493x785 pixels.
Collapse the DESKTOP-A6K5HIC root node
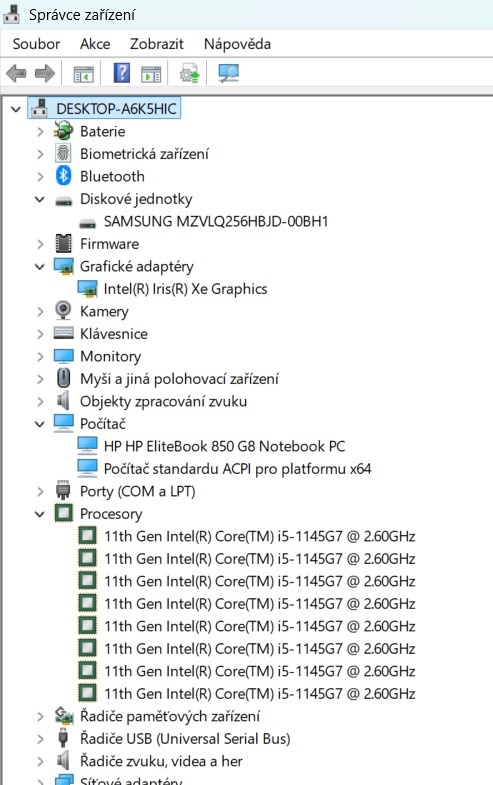[16, 109]
